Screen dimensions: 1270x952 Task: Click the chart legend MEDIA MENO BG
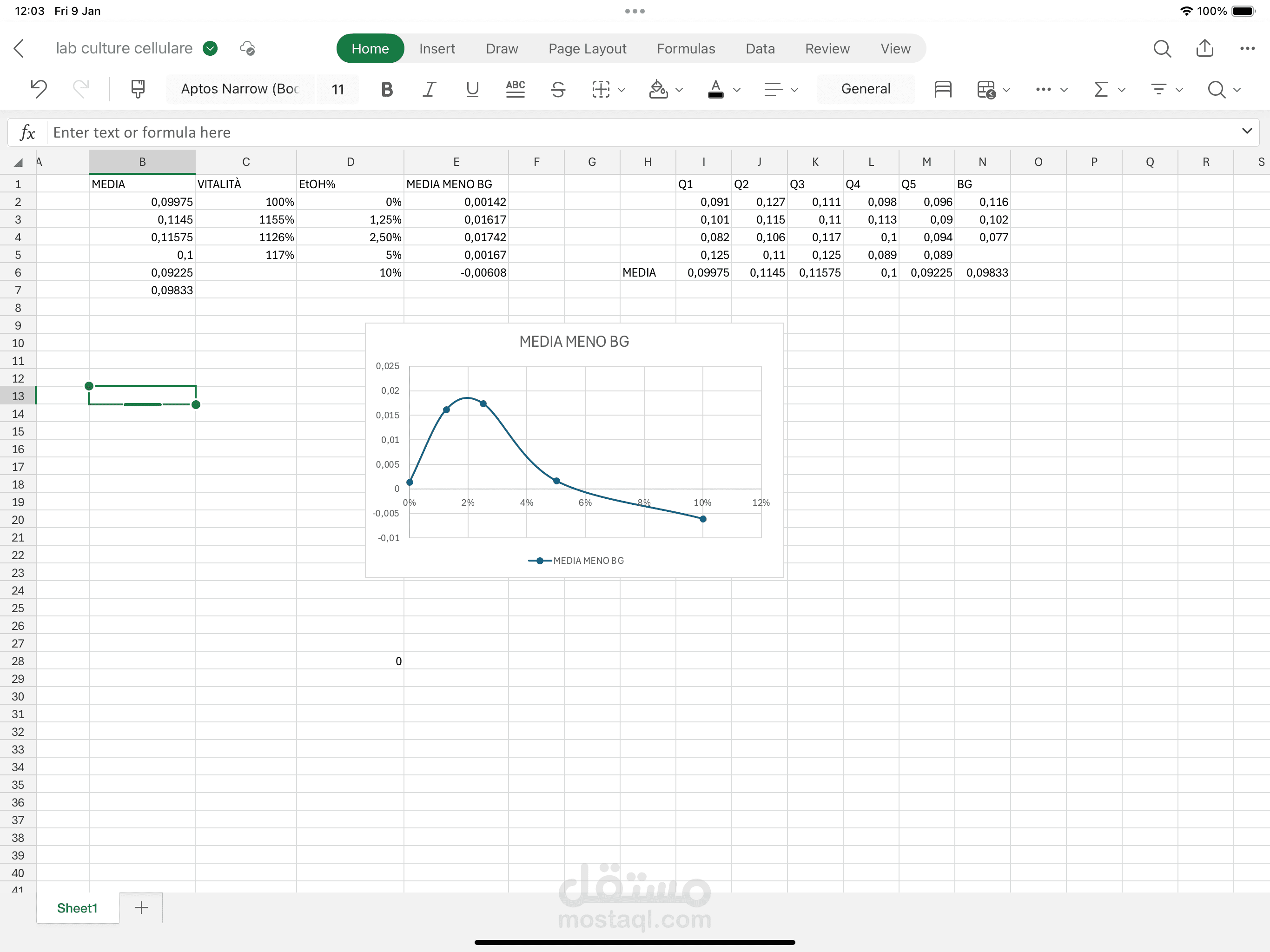[x=576, y=561]
